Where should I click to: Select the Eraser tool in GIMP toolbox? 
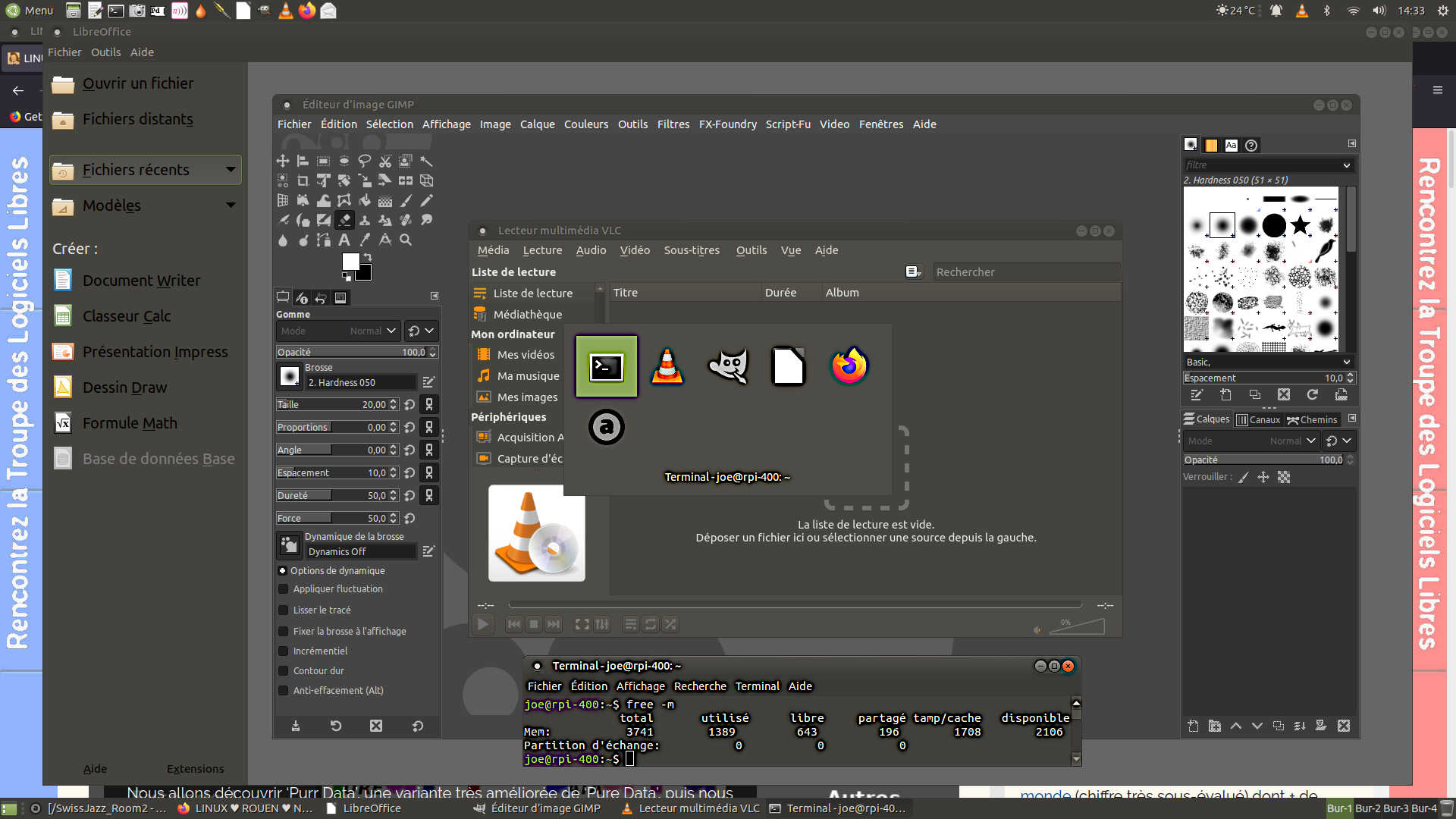click(344, 220)
